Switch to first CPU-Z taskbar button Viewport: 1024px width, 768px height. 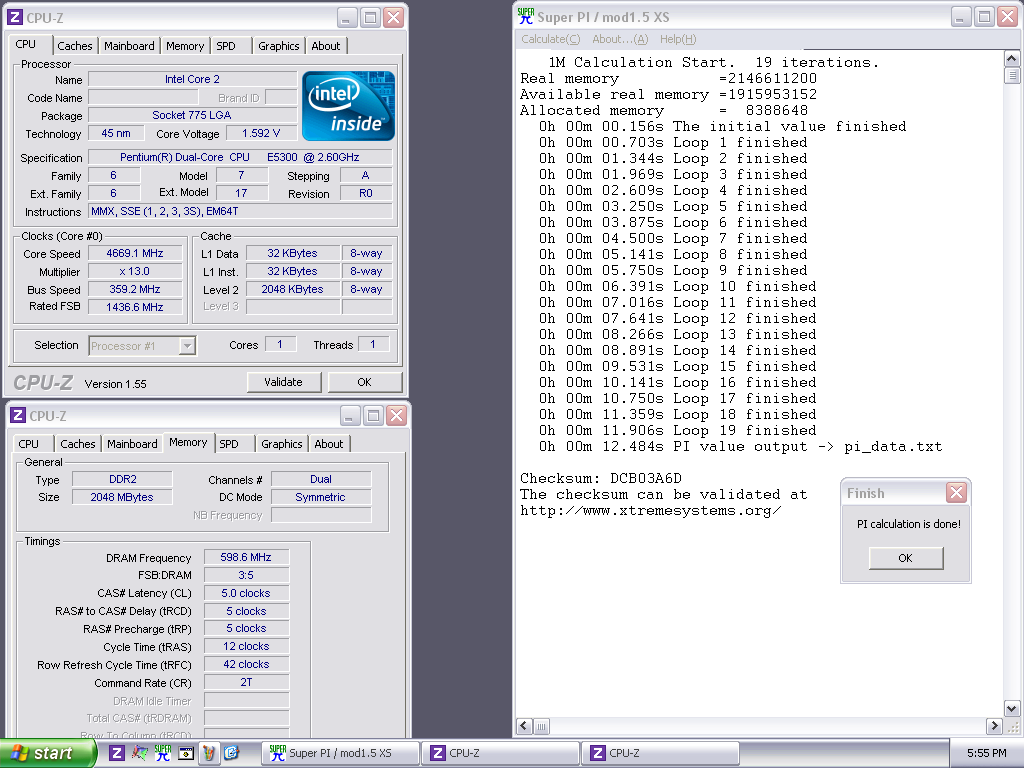(x=500, y=753)
